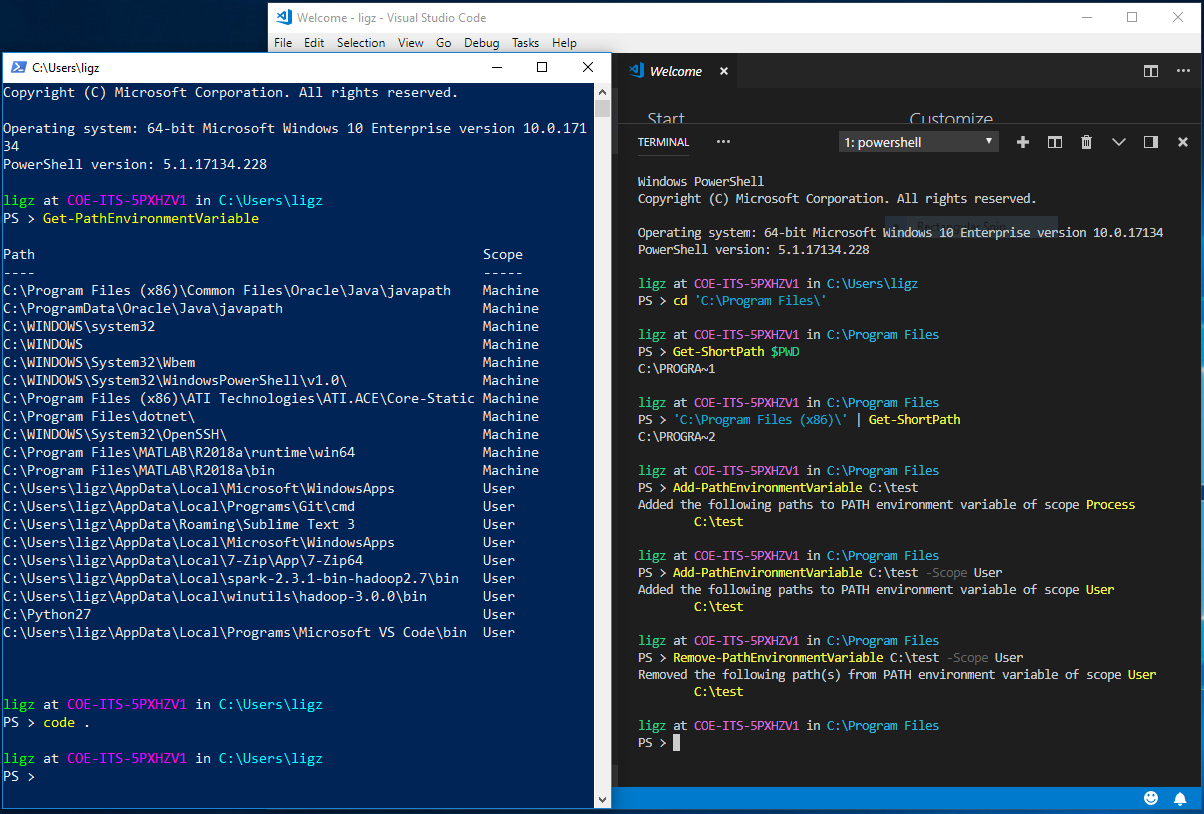Toggle panel size with chevron icon

click(x=1119, y=142)
